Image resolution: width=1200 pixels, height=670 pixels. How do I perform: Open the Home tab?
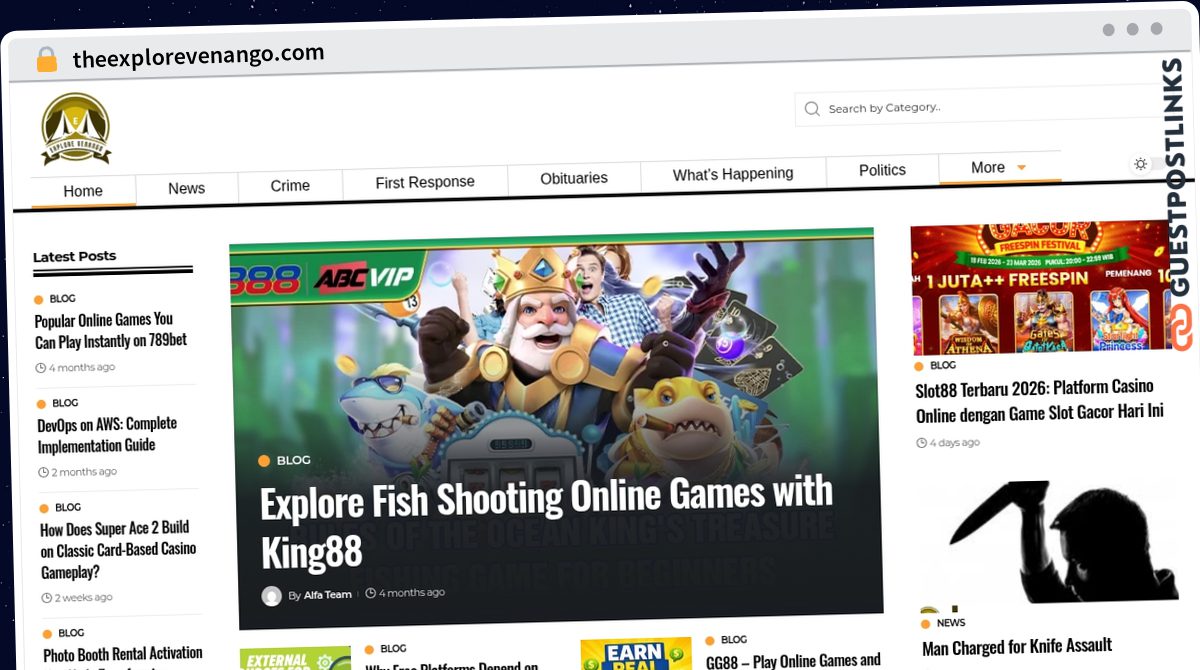(83, 191)
